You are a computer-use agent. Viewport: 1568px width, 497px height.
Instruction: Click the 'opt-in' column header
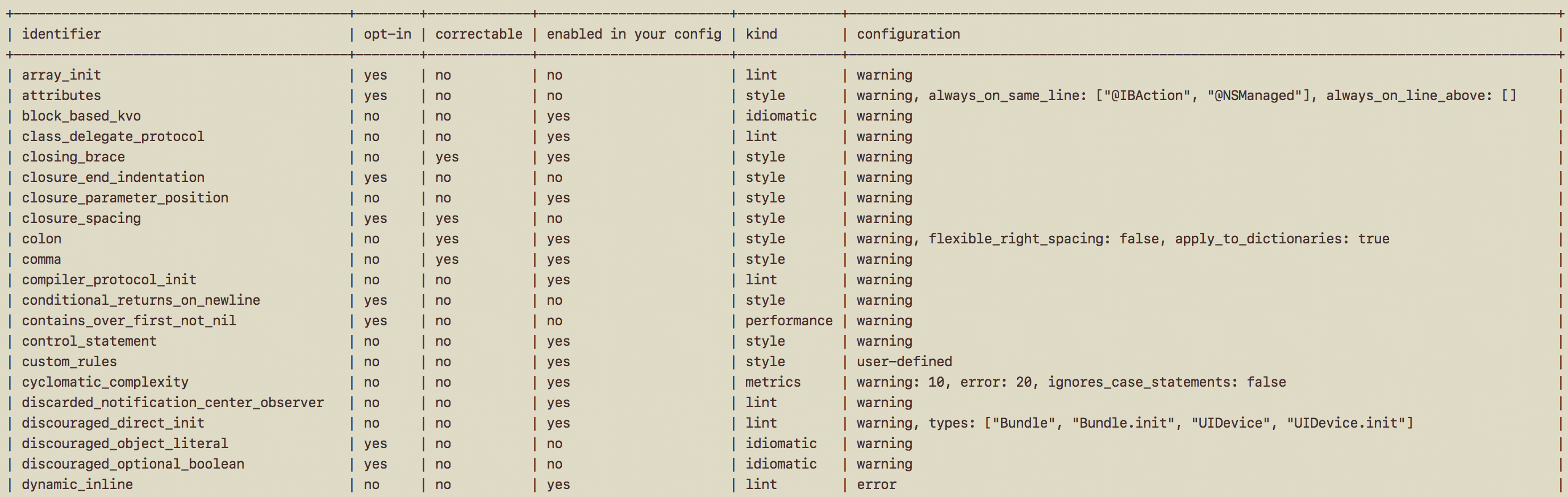pyautogui.click(x=387, y=34)
